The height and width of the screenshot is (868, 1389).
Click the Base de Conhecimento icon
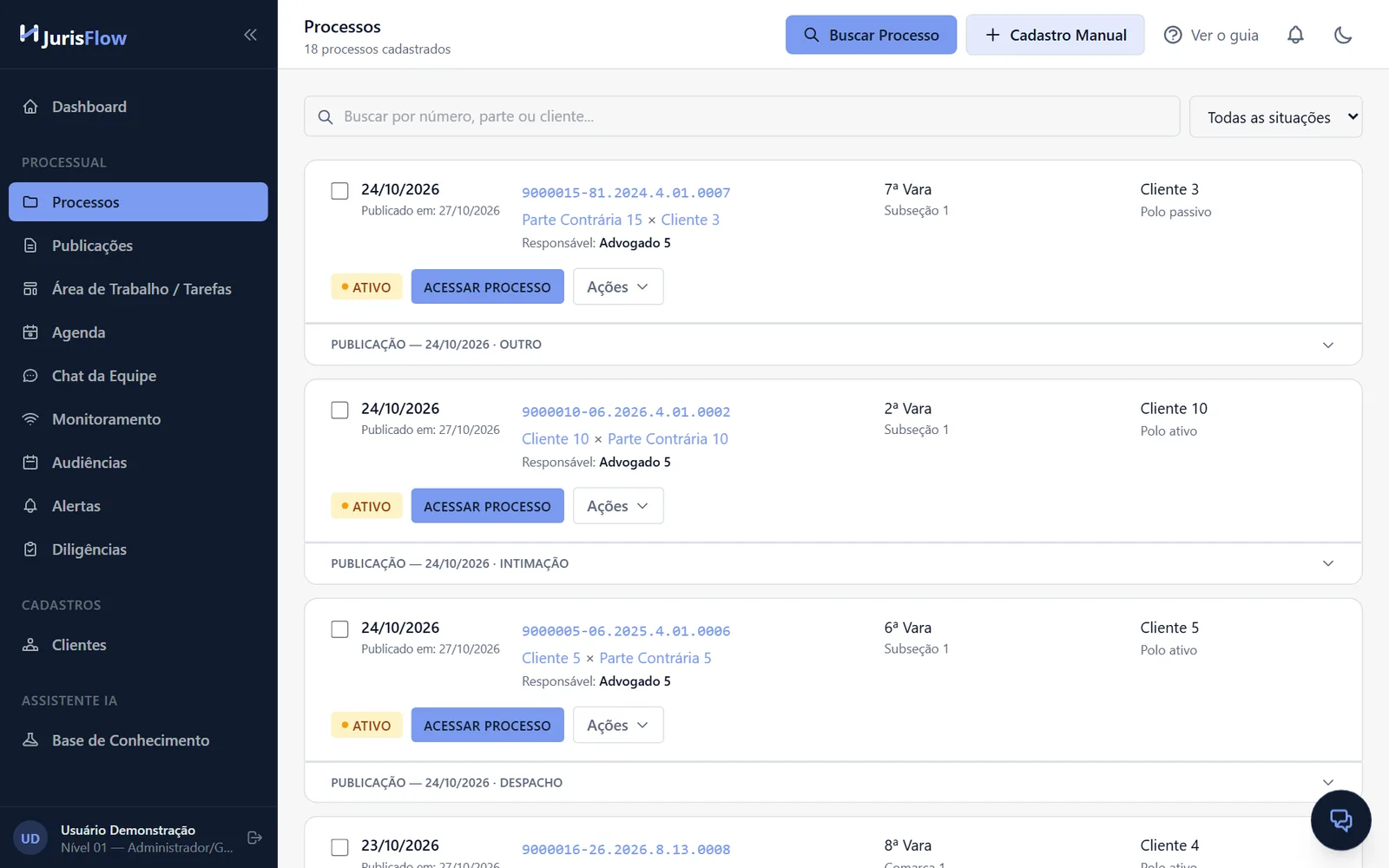click(x=30, y=740)
